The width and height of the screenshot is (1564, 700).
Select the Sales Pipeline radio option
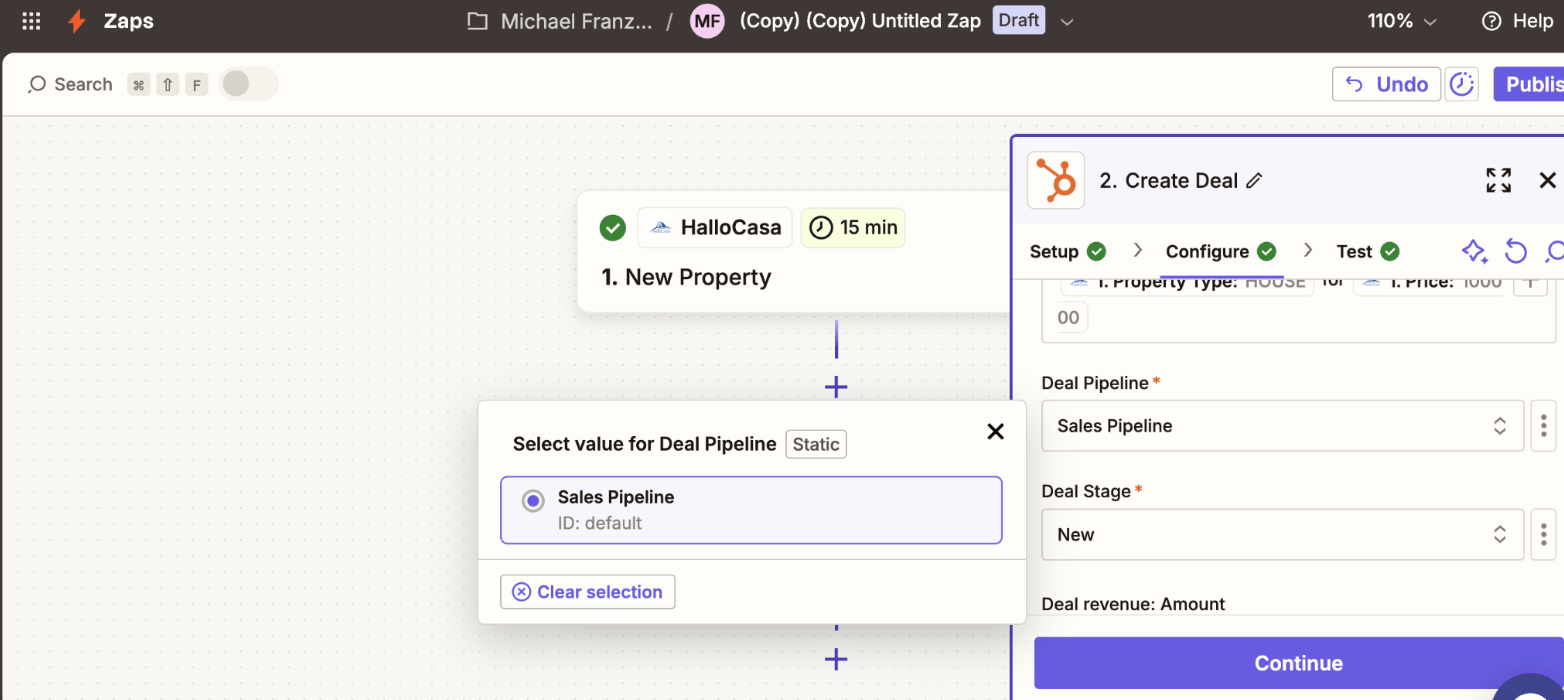click(751, 510)
